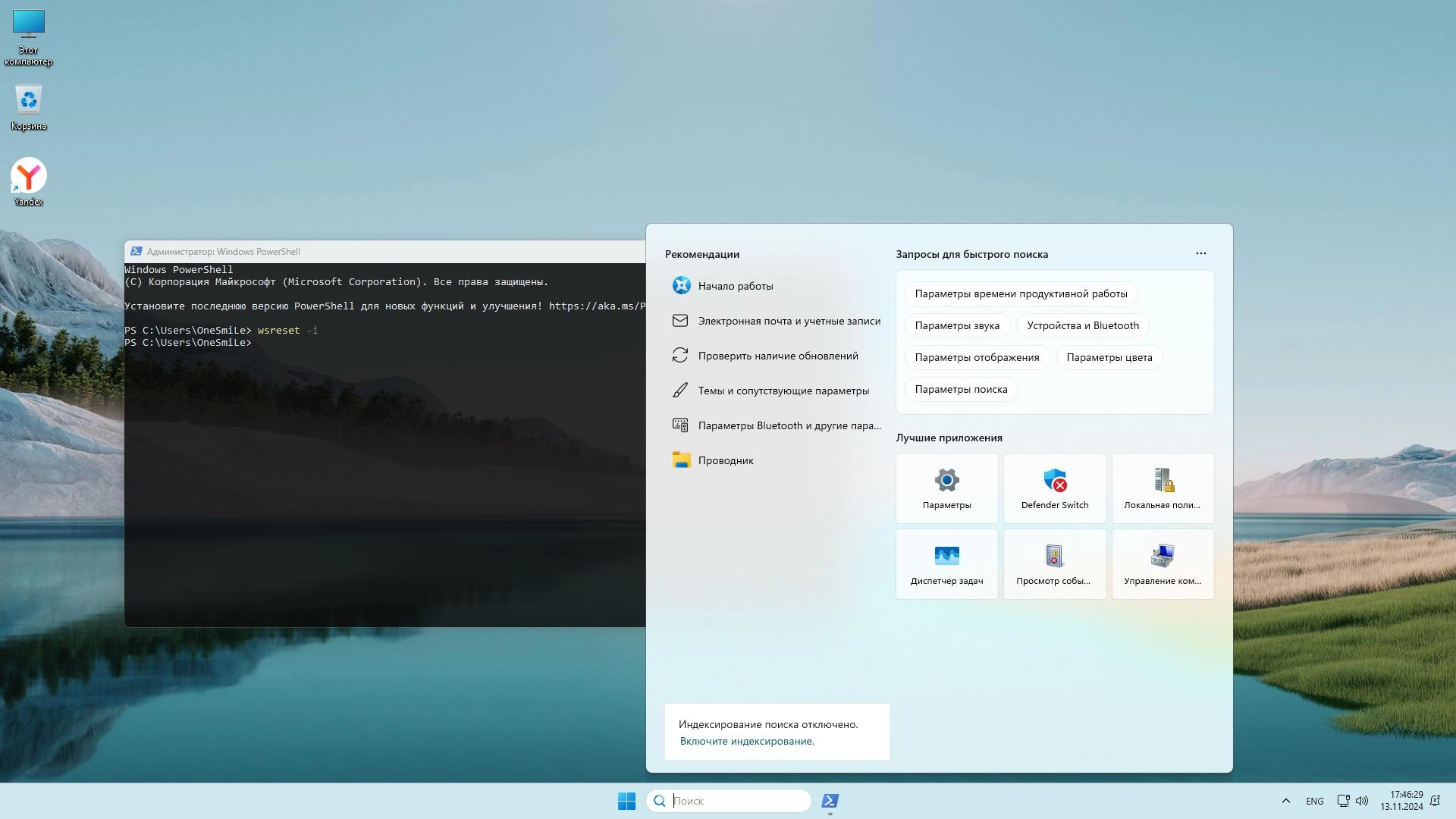Image resolution: width=1456 pixels, height=819 pixels.
Task: Click the Поиск search field on the taskbar
Action: [728, 801]
